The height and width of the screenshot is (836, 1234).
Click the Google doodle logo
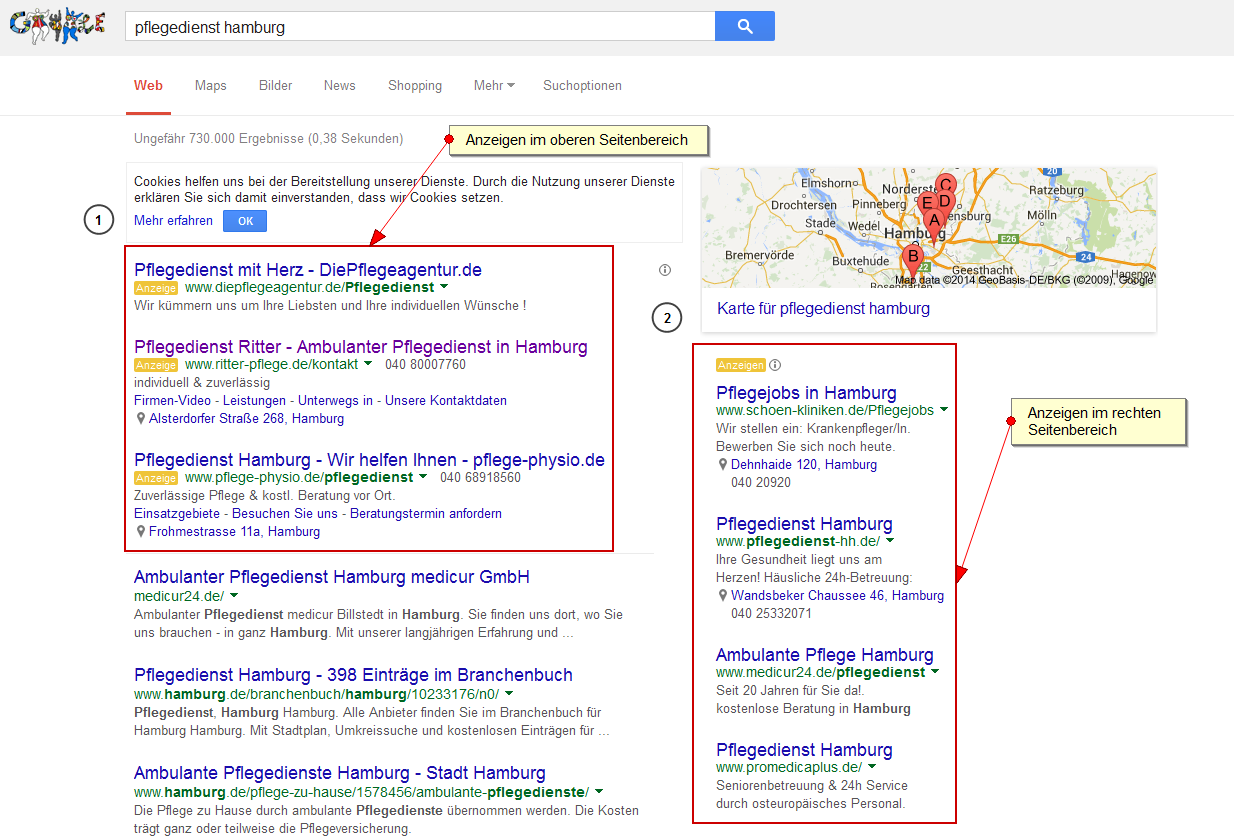(x=57, y=27)
